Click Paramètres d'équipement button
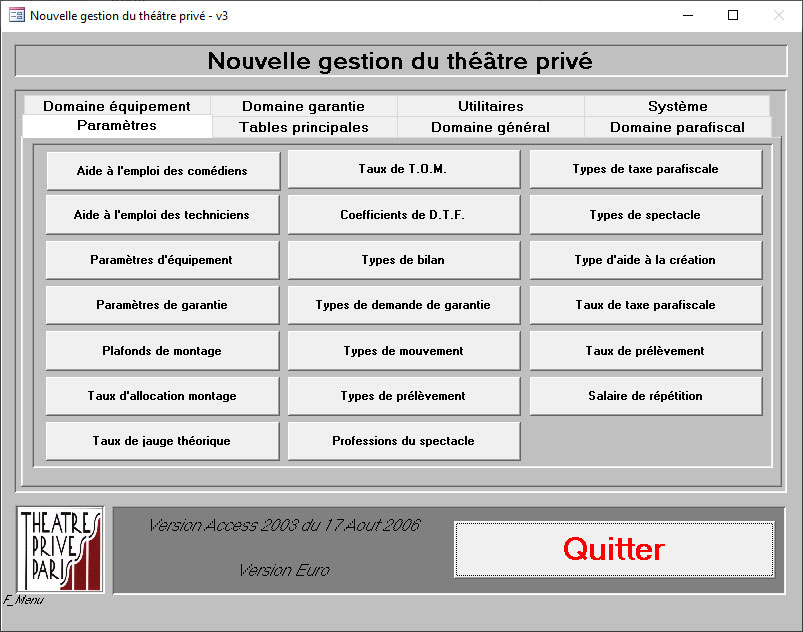The image size is (803, 632). (162, 260)
